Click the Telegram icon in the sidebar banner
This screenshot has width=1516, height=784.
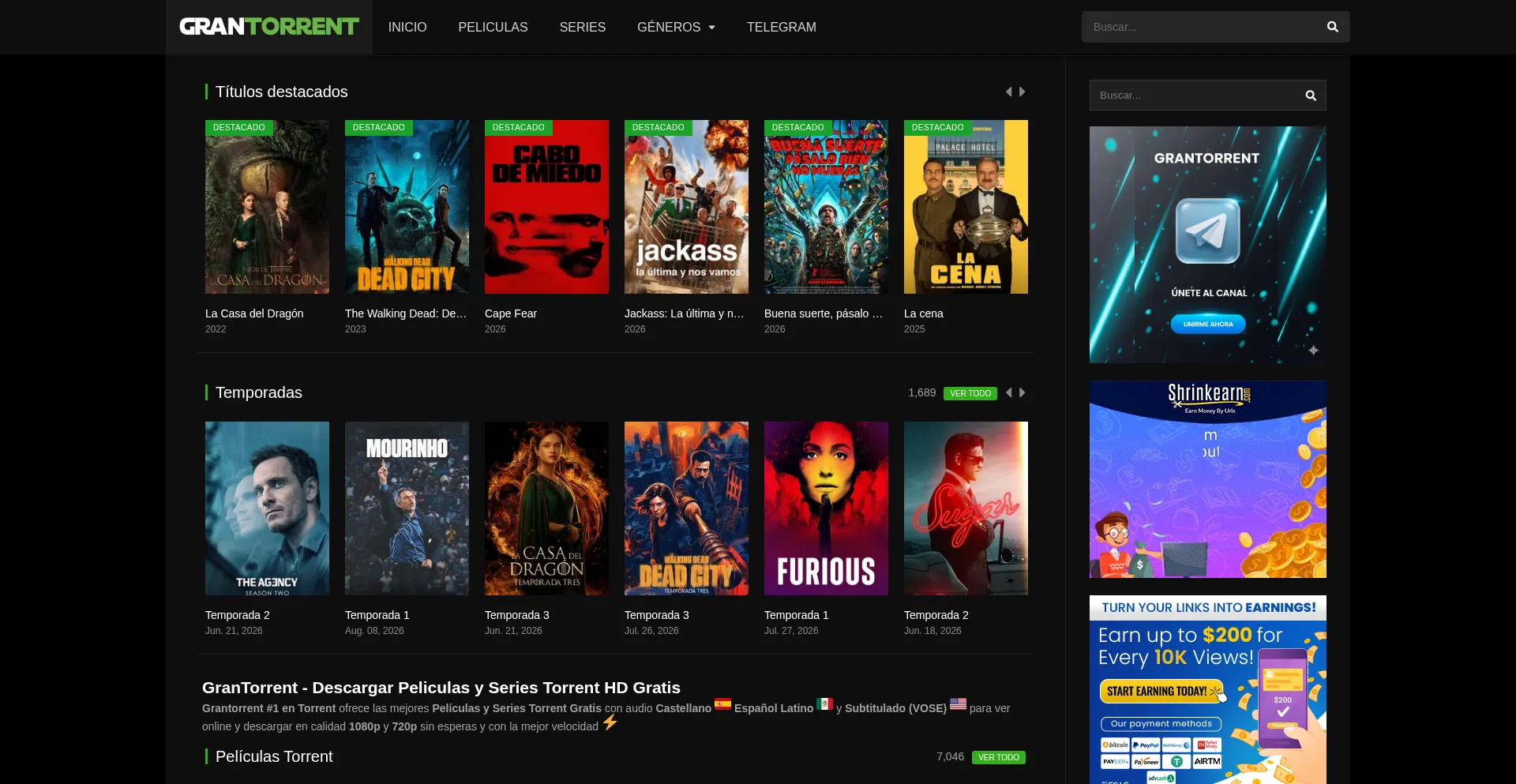pyautogui.click(x=1207, y=231)
